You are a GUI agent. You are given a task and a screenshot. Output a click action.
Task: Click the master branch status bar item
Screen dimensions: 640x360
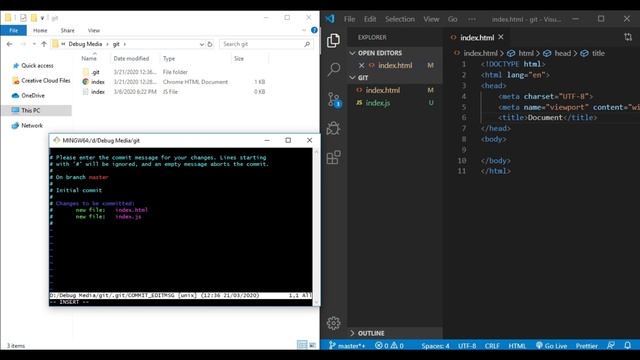pos(347,346)
